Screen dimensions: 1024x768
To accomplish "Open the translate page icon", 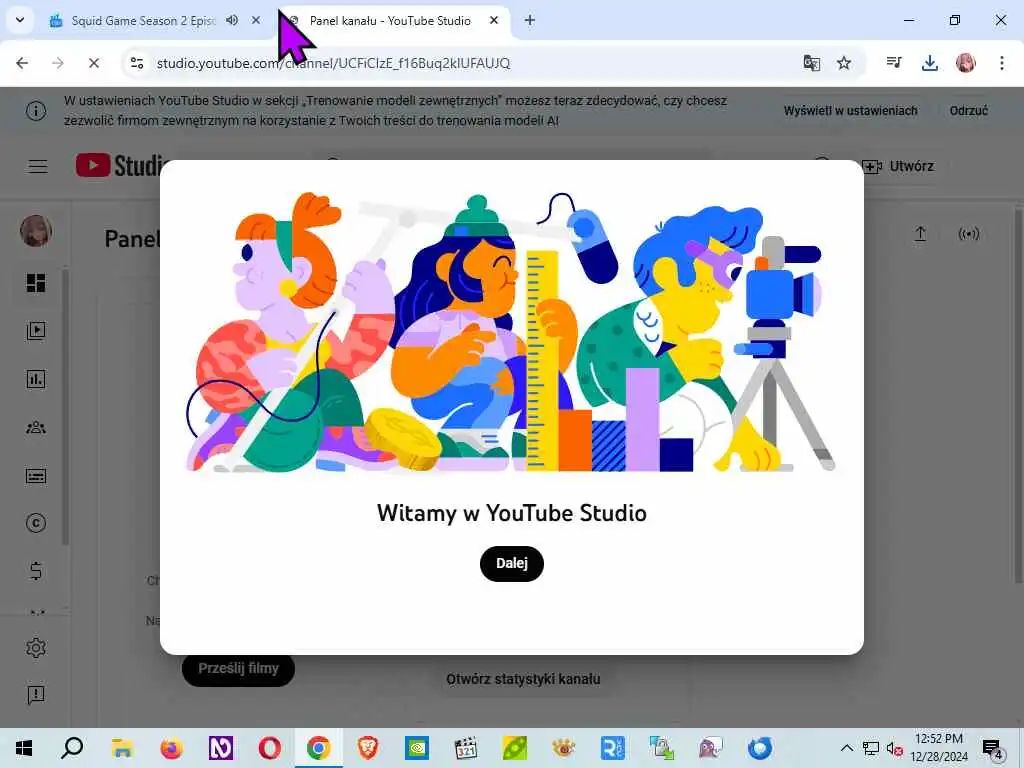I will click(x=812, y=63).
